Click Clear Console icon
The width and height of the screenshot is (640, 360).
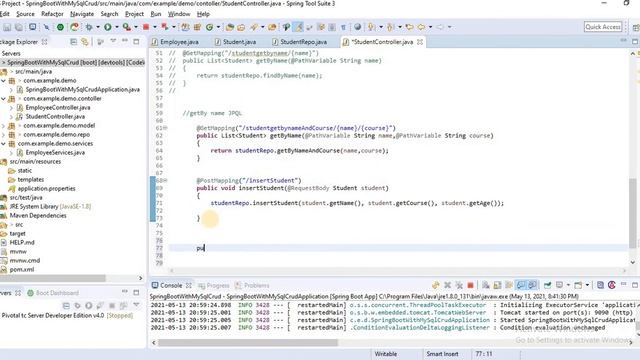point(486,285)
